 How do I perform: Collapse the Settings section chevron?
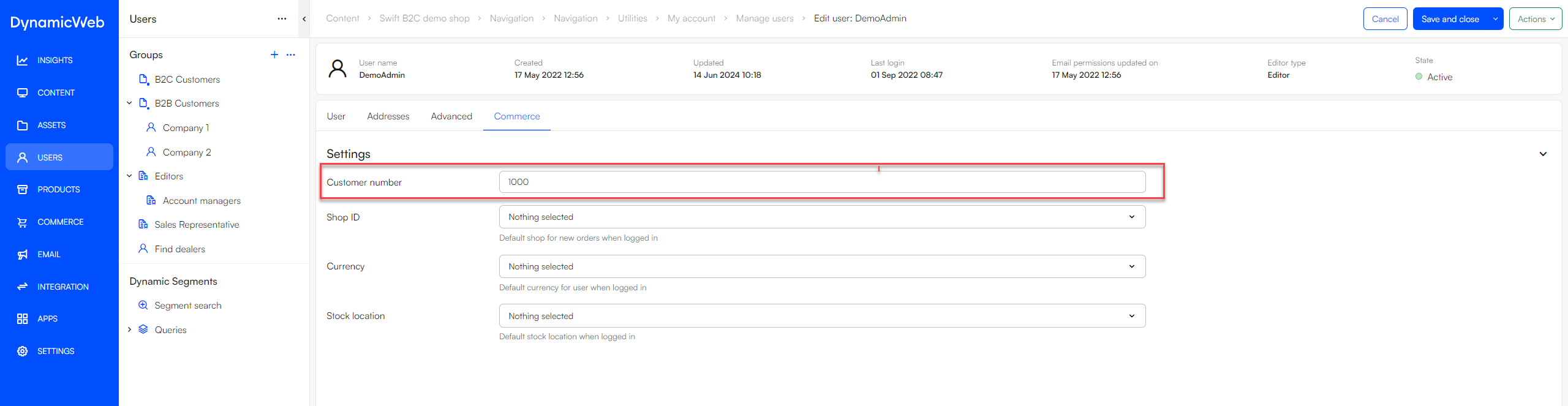[1543, 154]
